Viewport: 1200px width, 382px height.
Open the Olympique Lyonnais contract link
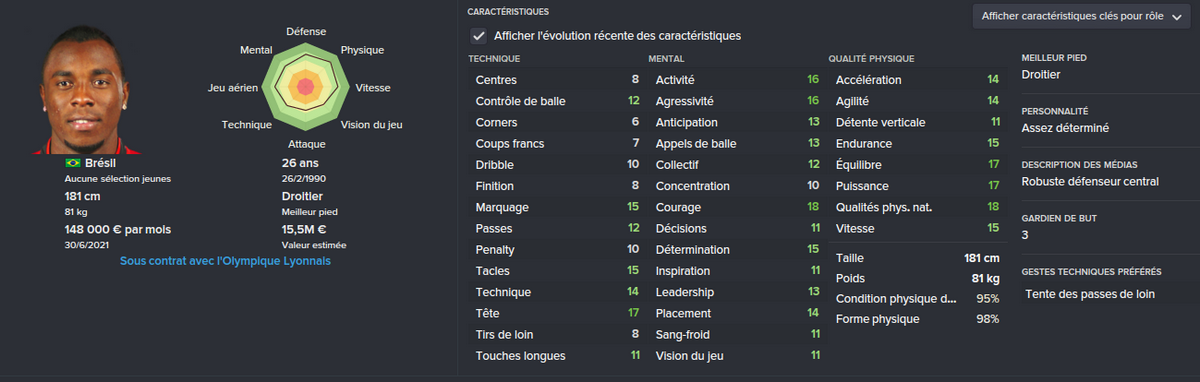coord(225,261)
